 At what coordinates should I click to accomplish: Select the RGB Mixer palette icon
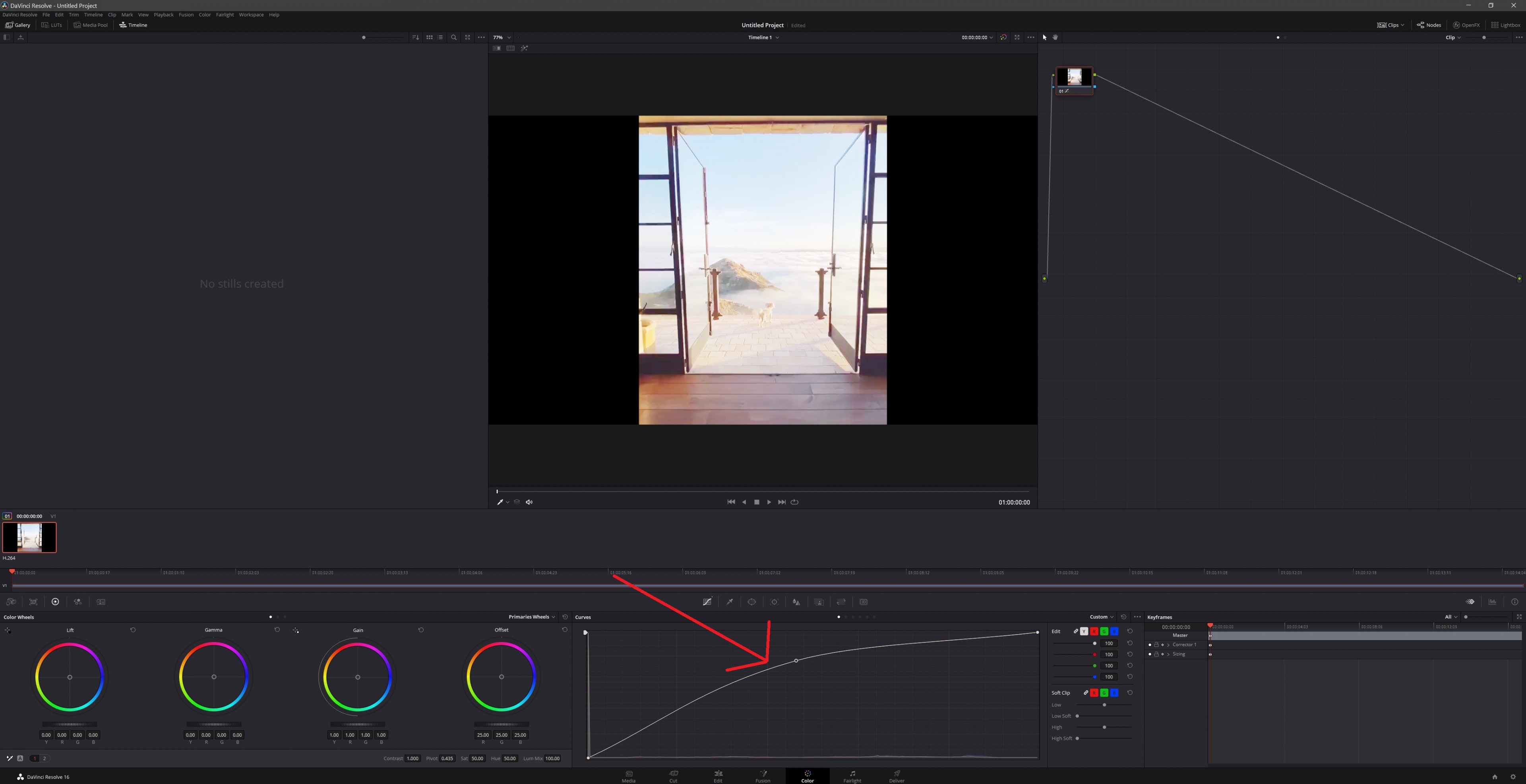[x=77, y=602]
